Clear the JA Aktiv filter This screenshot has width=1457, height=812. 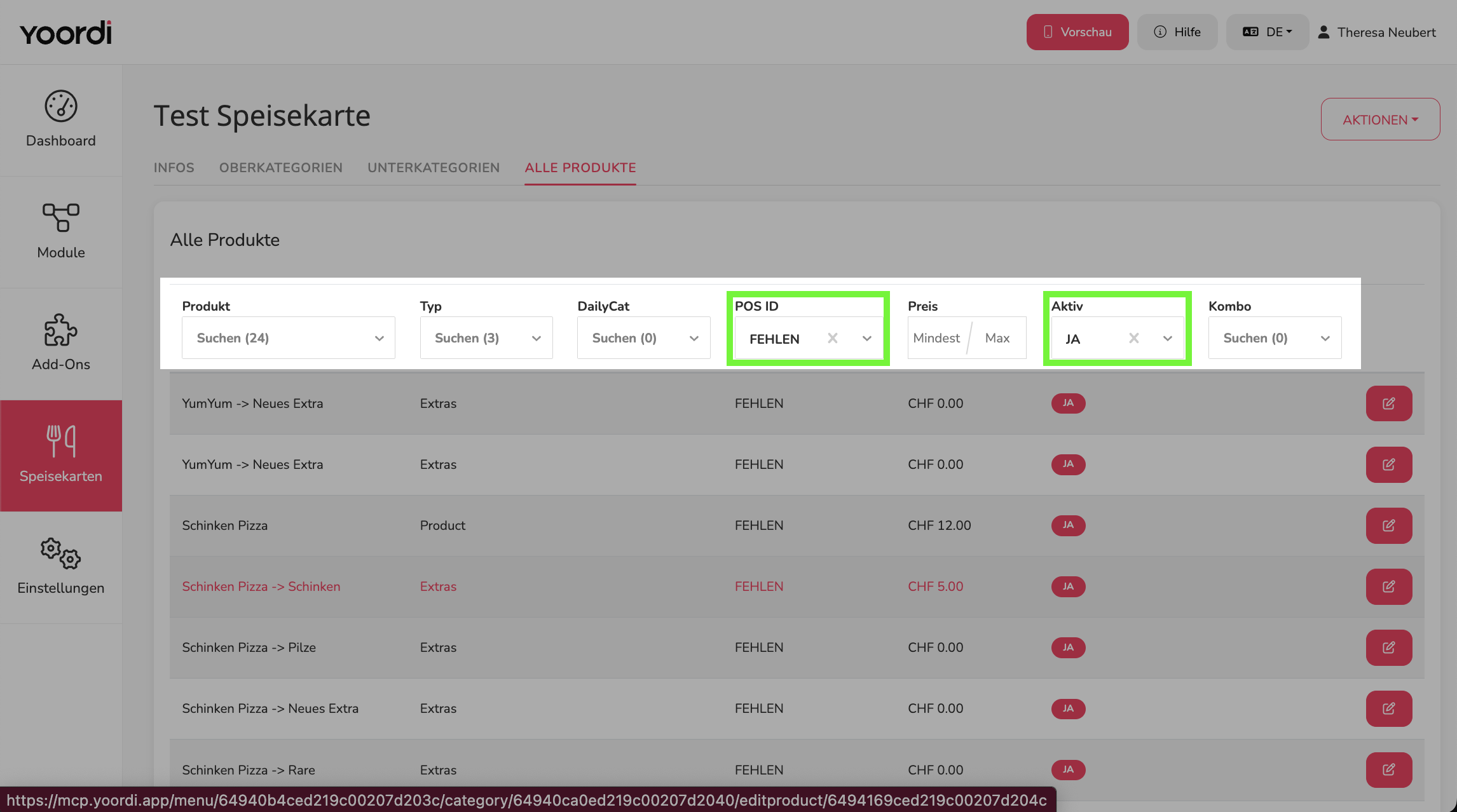coord(1133,338)
